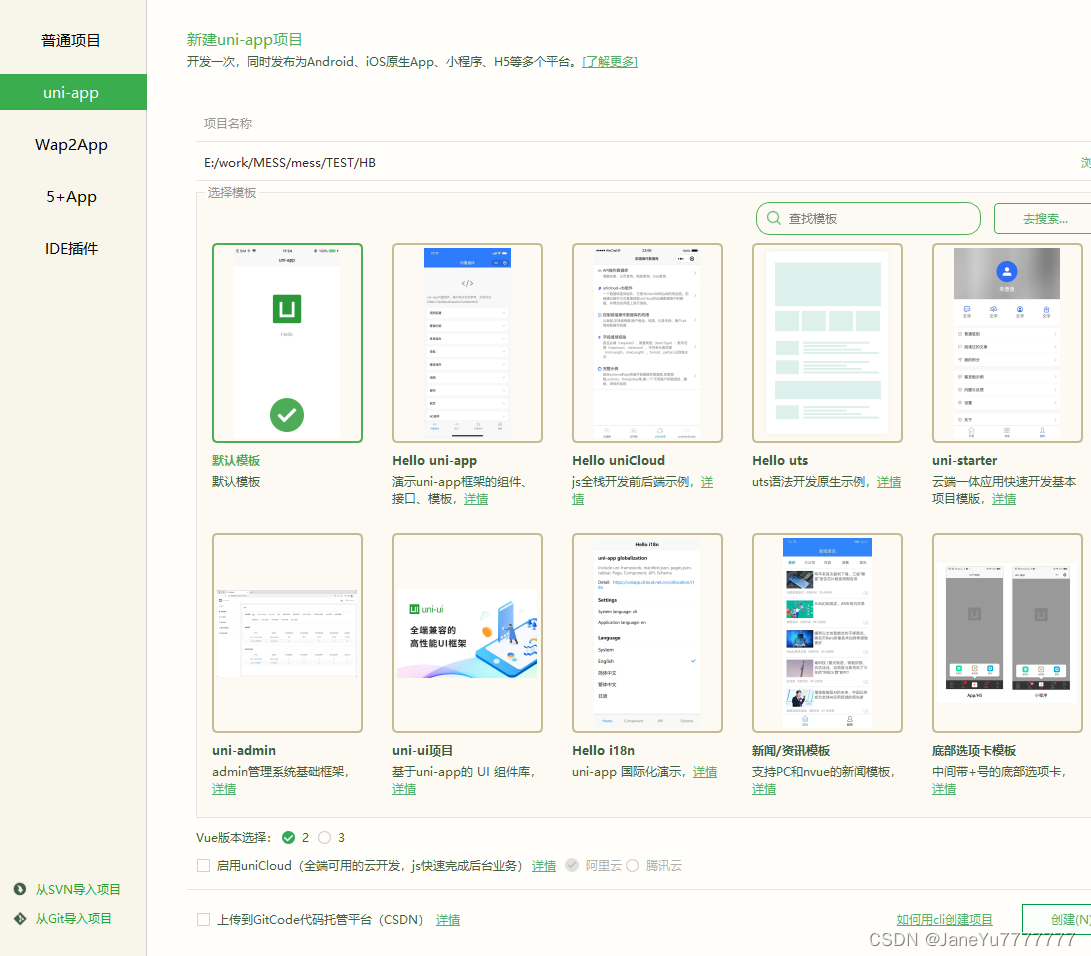Select the uni-starter template thumbnail
The width and height of the screenshot is (1091, 956).
[1008, 343]
